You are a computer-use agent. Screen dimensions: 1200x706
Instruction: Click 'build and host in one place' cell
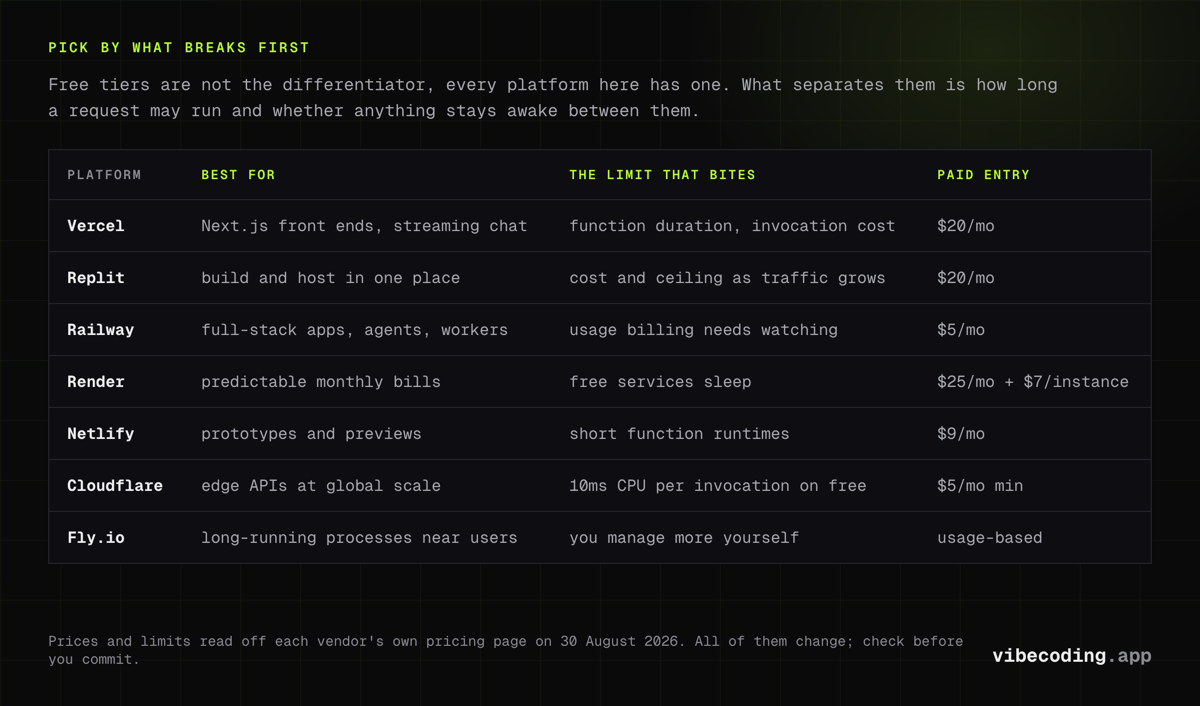tap(330, 278)
